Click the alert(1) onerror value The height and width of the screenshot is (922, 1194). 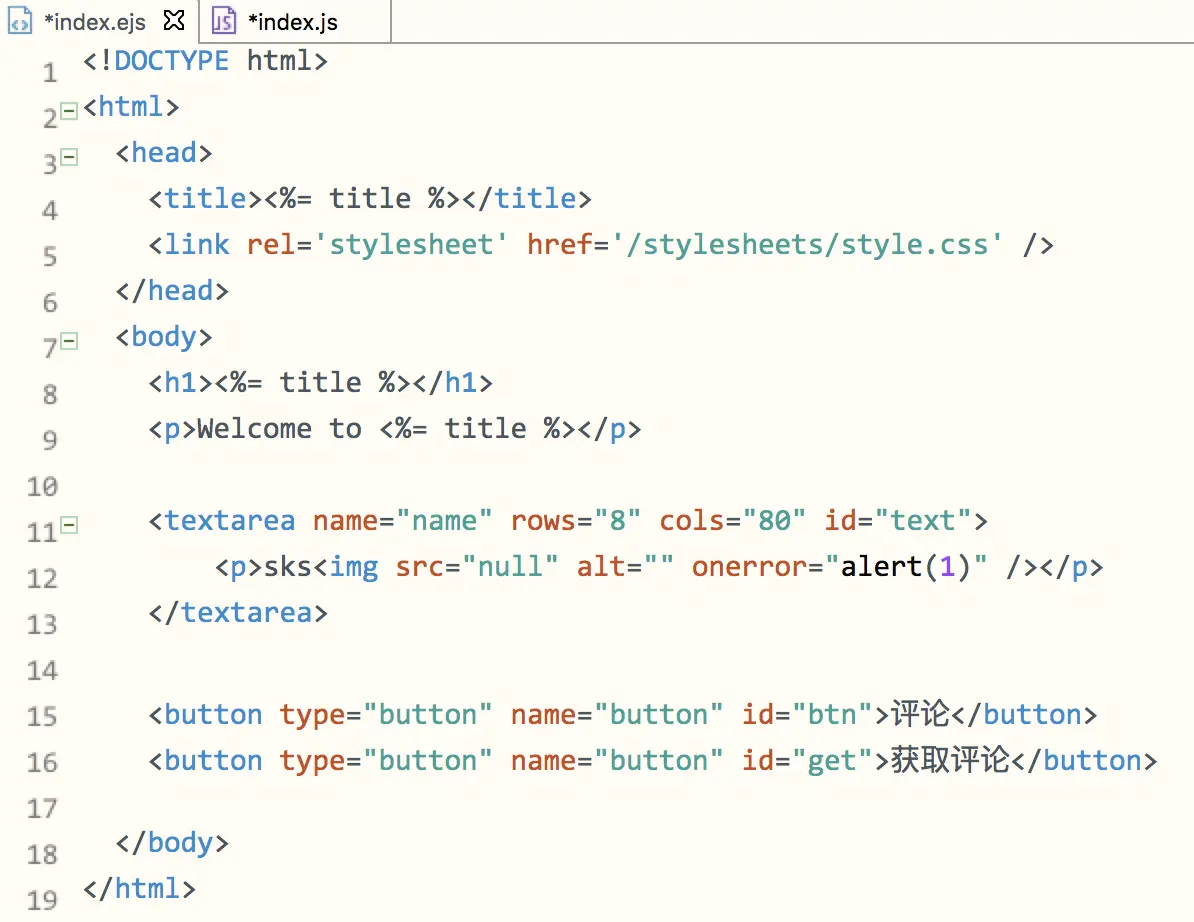coord(905,566)
